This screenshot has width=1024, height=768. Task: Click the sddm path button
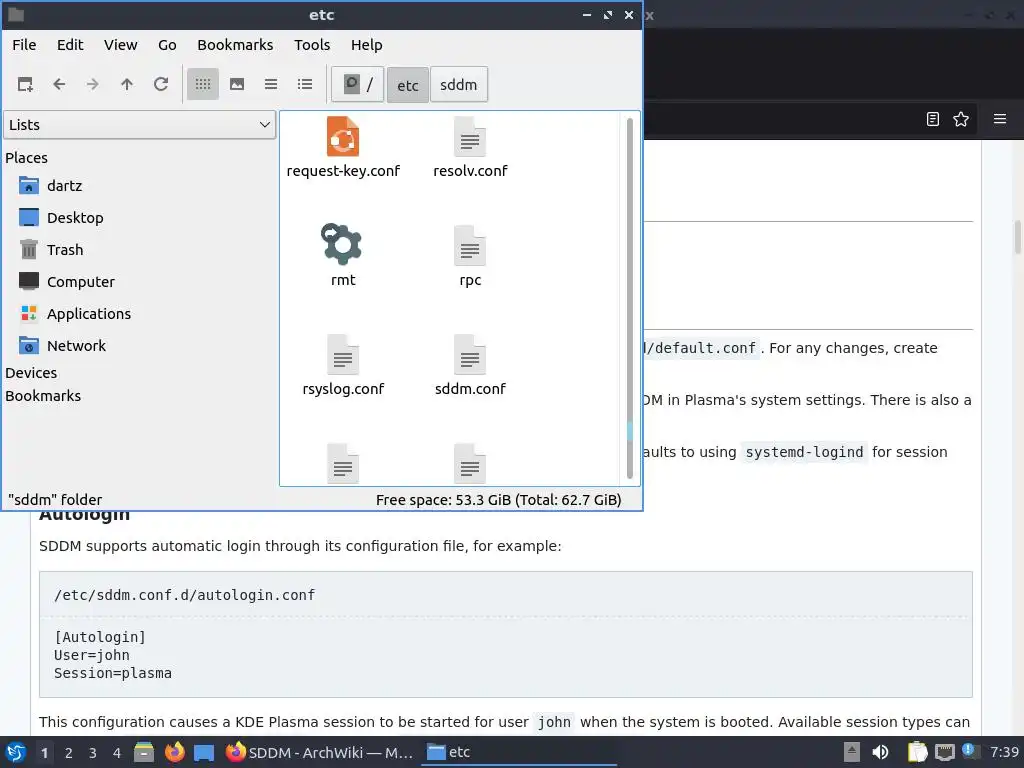458,84
